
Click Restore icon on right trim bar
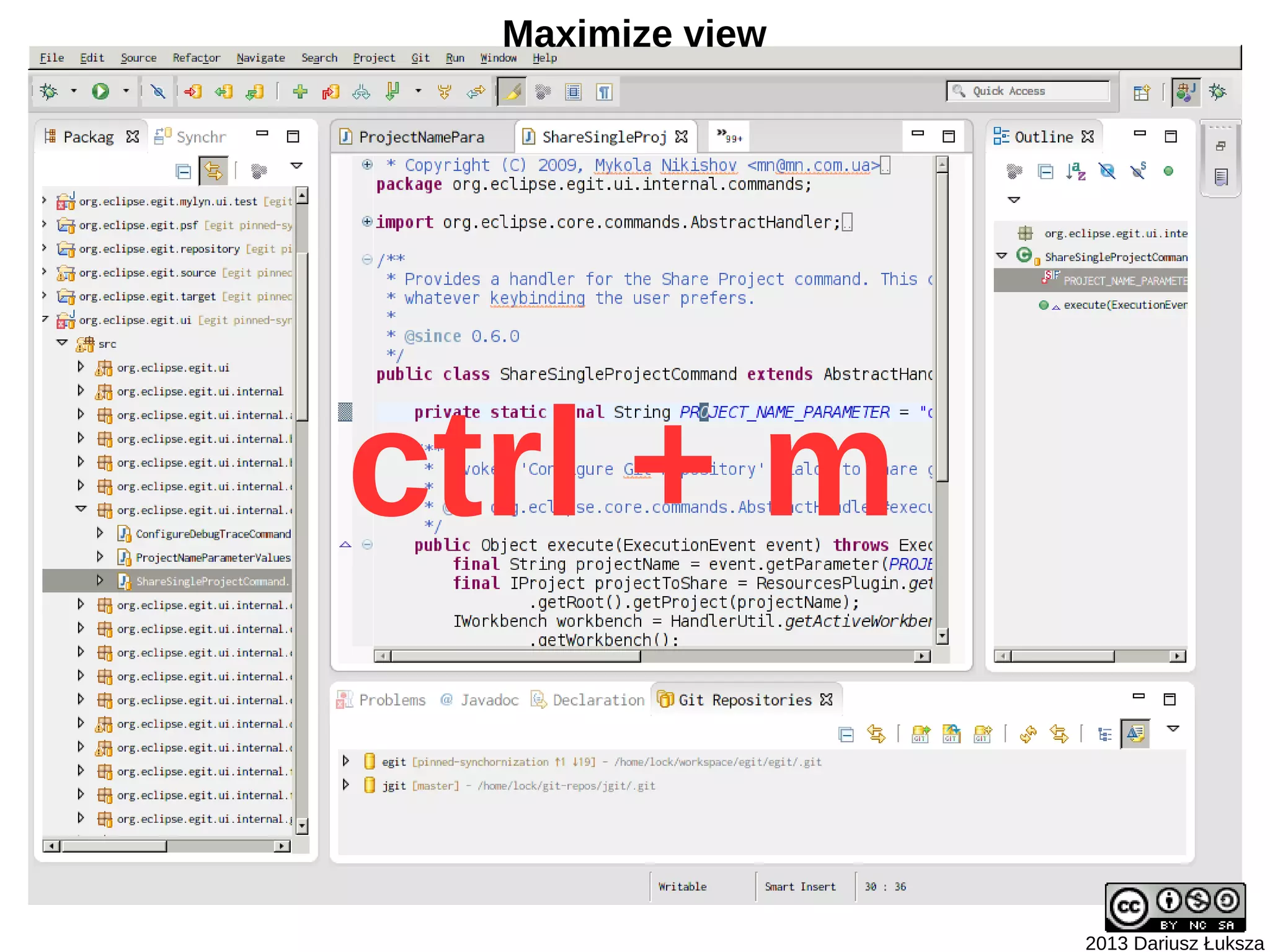(1220, 146)
